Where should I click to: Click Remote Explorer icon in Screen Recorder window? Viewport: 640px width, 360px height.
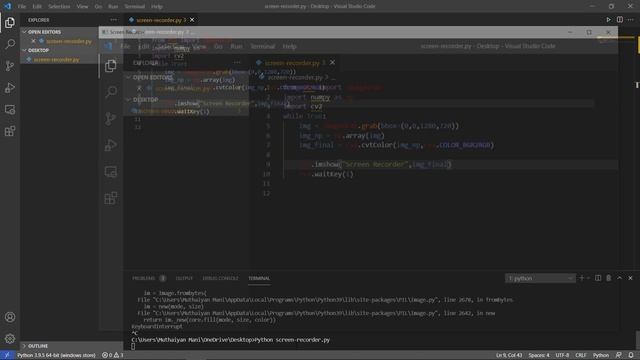(111, 172)
